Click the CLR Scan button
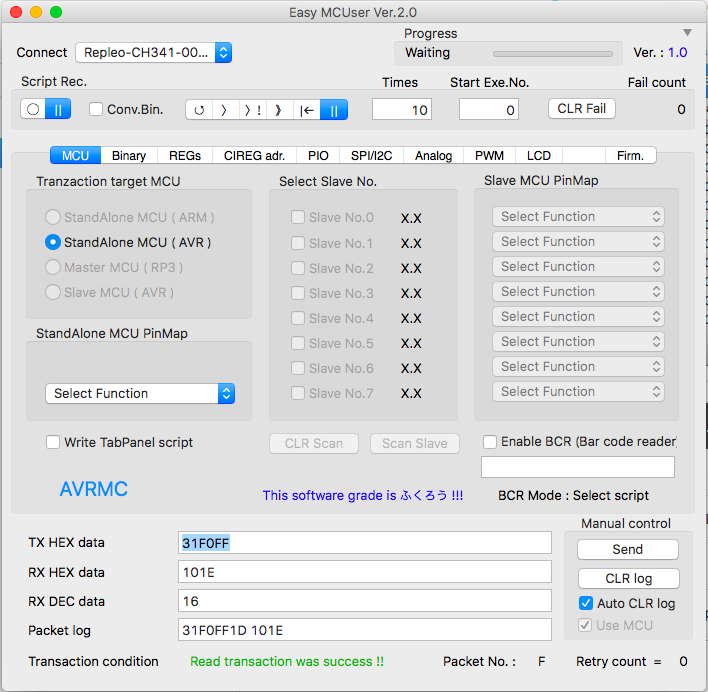 (314, 443)
